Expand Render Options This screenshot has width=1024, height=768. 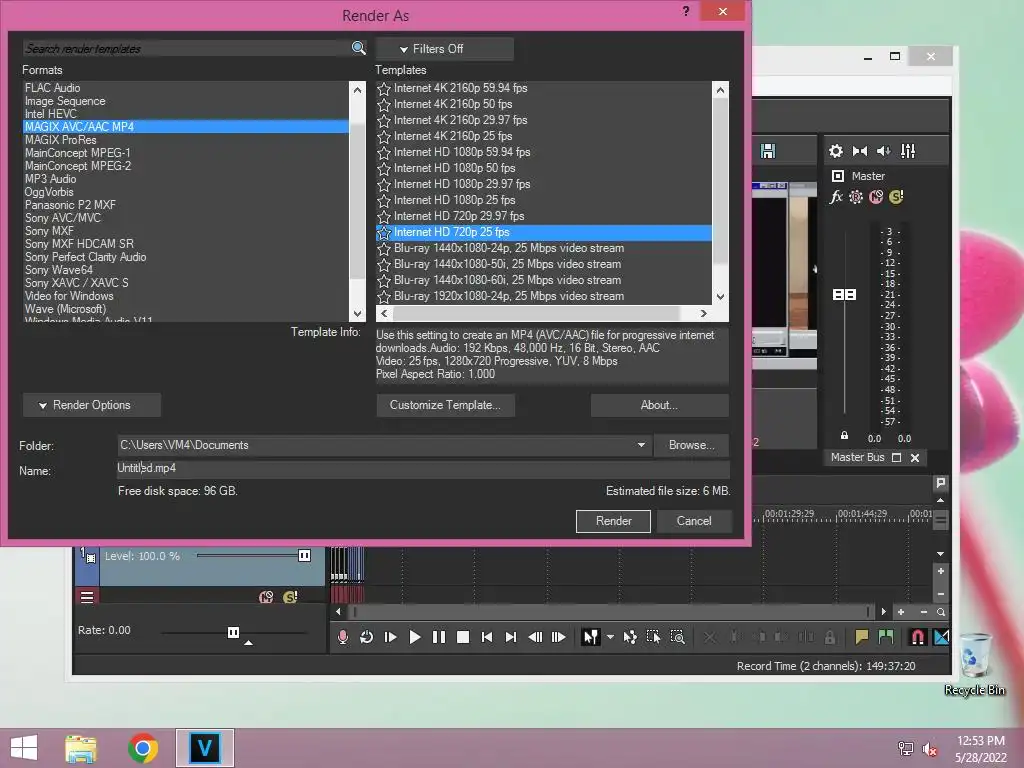click(92, 405)
